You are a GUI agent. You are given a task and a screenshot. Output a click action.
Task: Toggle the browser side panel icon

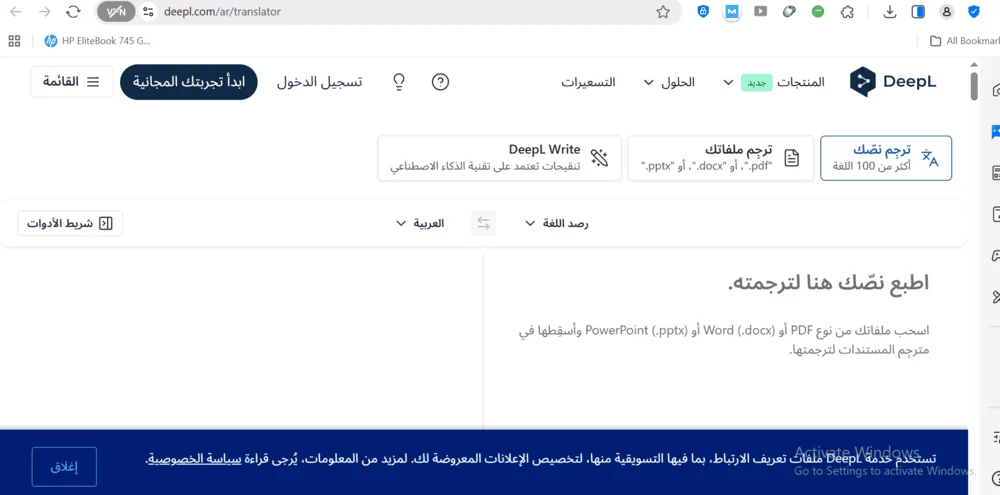click(918, 11)
